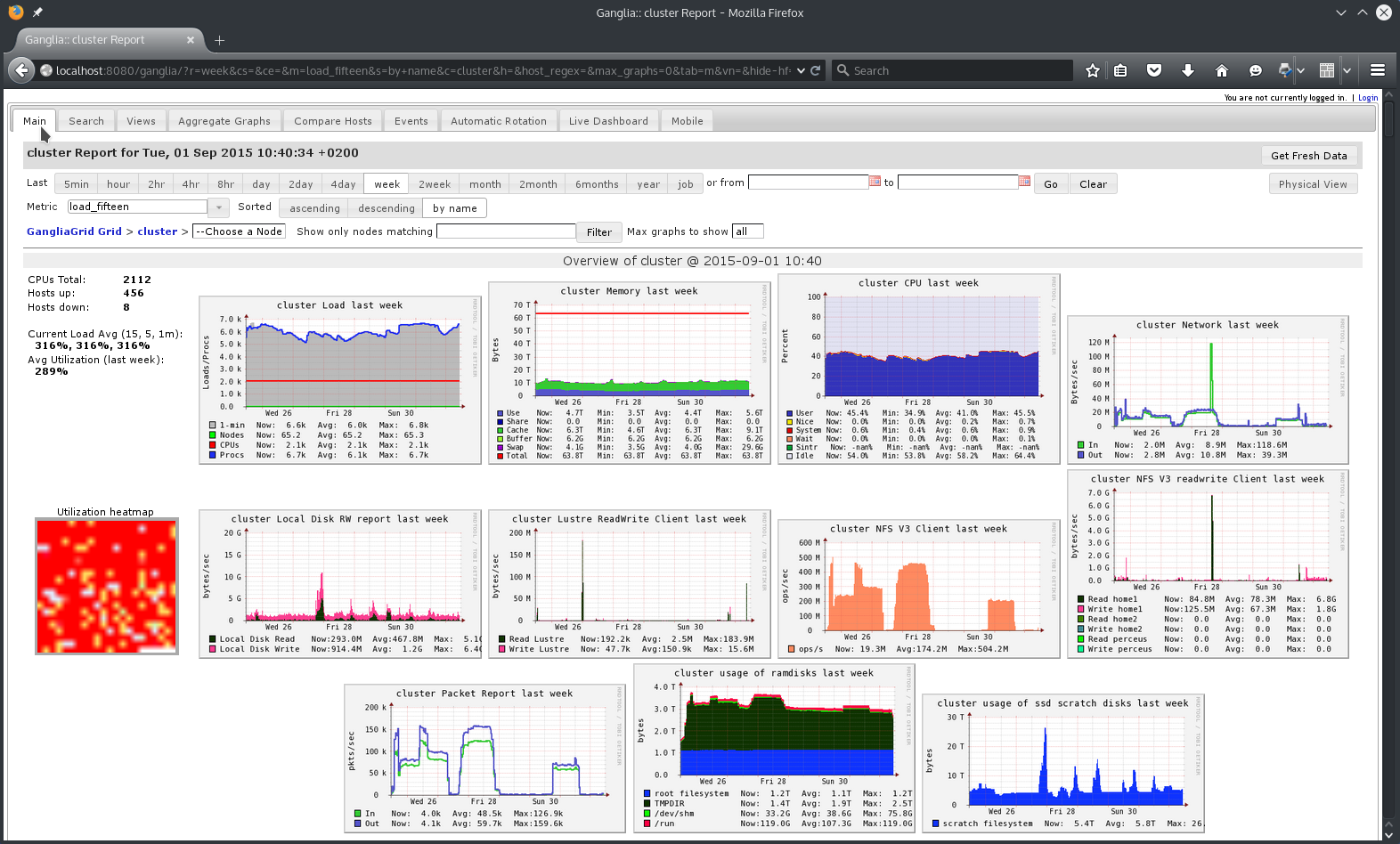Expand the print icon dropdown arrow
This screenshot has width=1400, height=844.
point(1300,70)
